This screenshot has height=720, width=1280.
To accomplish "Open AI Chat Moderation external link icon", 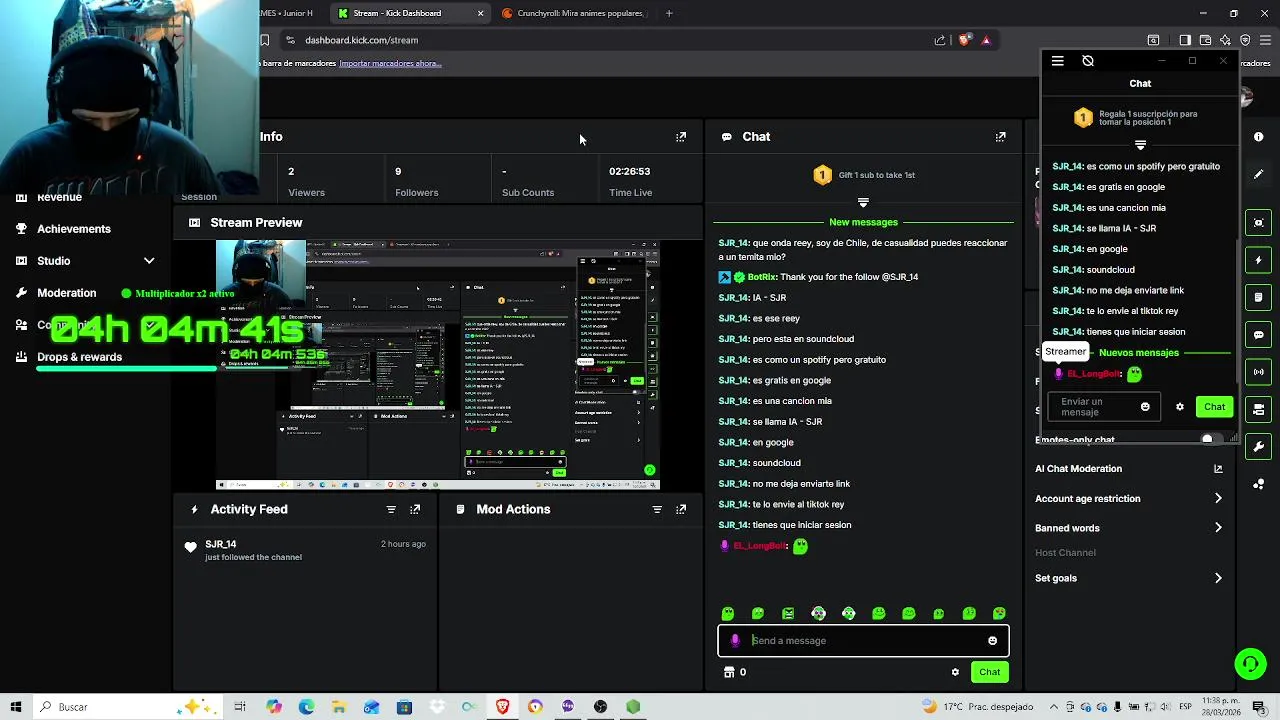I will [x=1218, y=469].
